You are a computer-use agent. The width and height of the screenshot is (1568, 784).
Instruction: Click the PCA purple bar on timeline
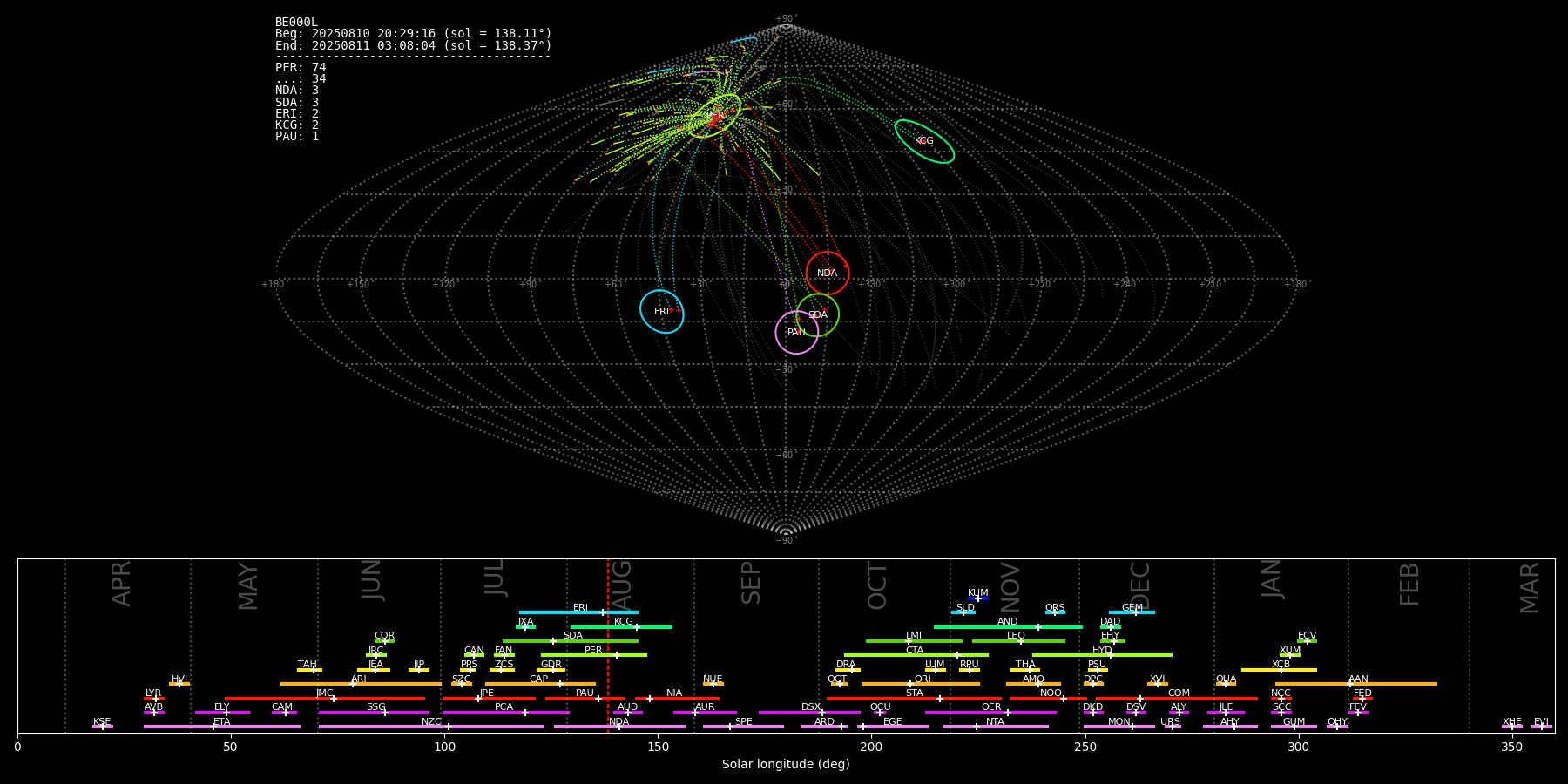click(505, 713)
